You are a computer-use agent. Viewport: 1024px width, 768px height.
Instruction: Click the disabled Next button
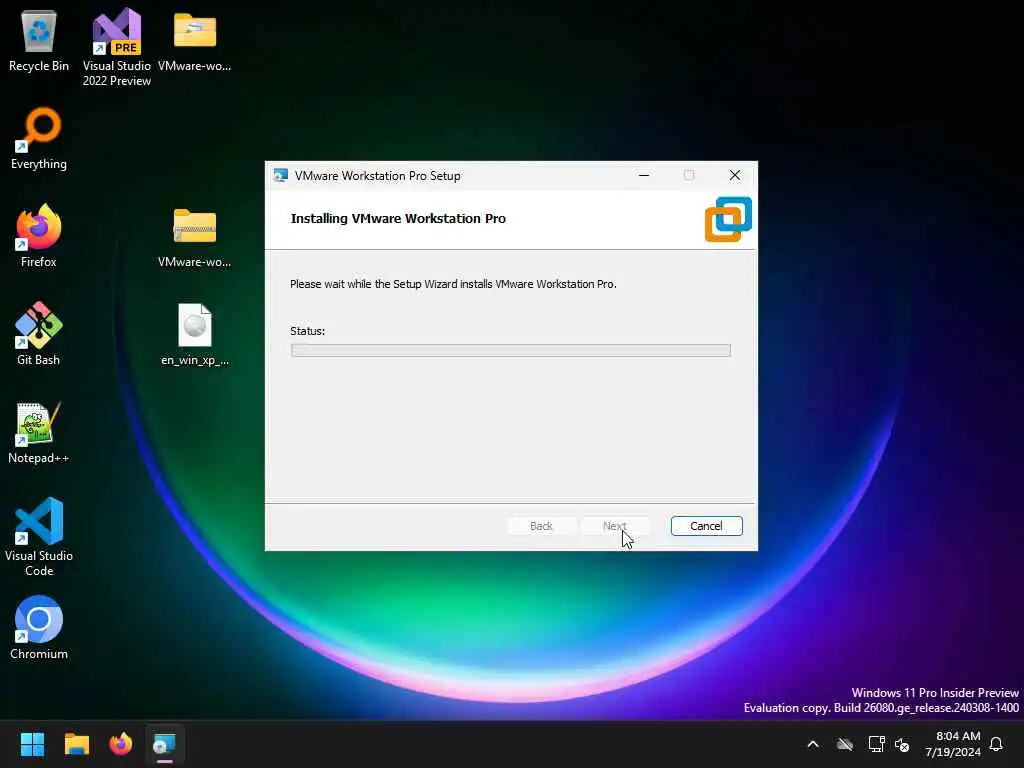614,526
